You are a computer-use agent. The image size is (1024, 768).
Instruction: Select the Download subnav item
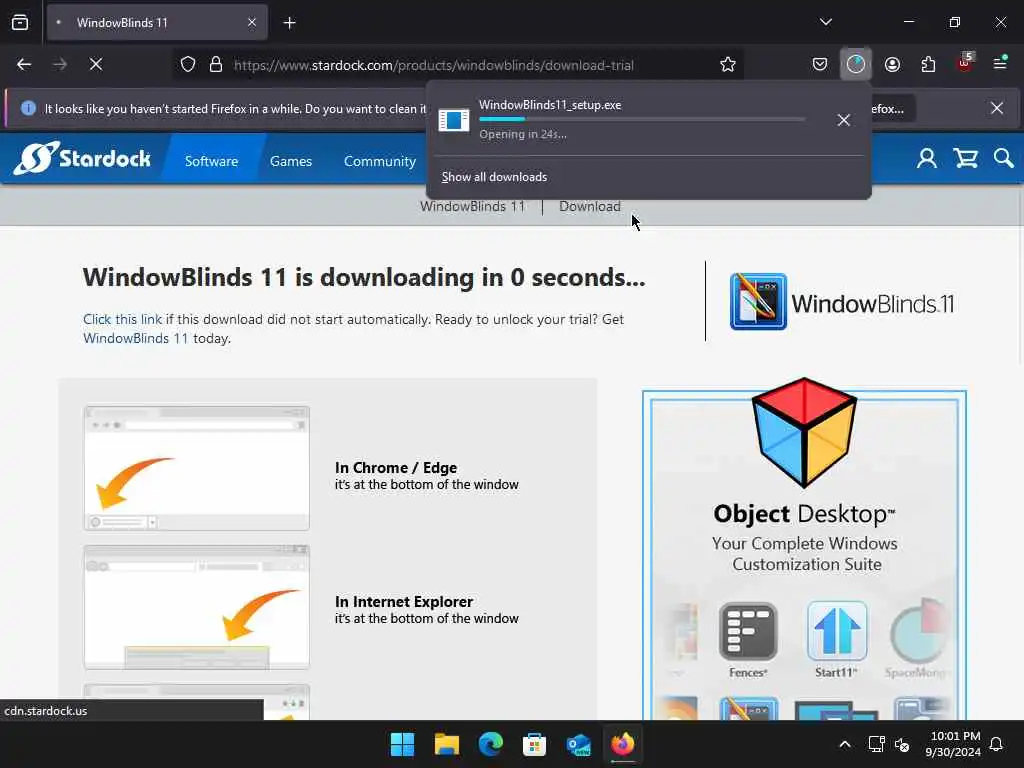point(590,206)
